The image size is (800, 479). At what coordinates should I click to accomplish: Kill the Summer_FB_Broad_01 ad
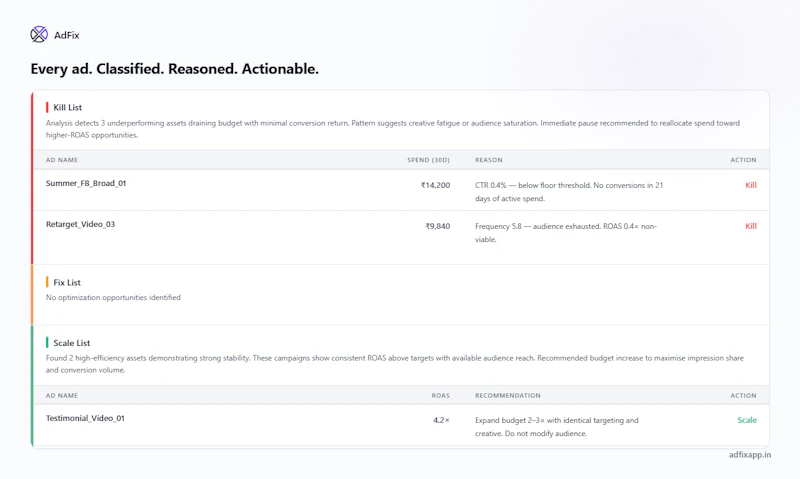pos(751,185)
